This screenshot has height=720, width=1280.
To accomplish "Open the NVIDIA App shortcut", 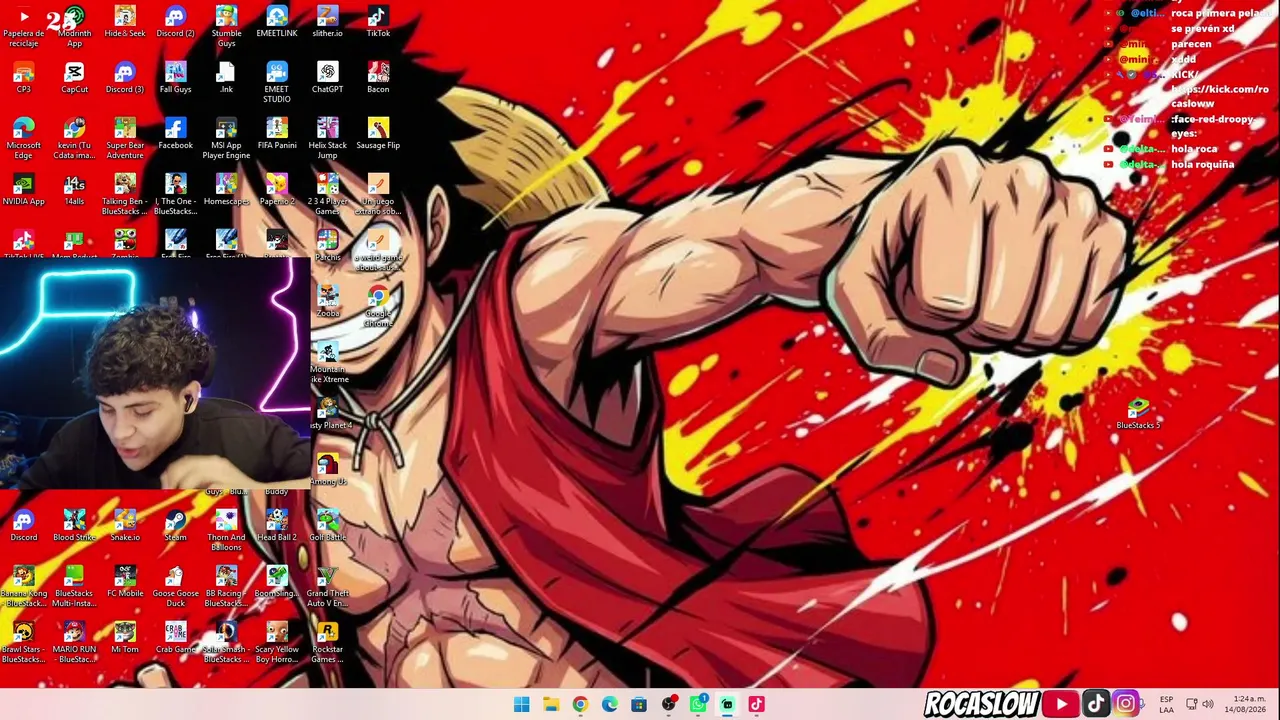I will [24, 190].
